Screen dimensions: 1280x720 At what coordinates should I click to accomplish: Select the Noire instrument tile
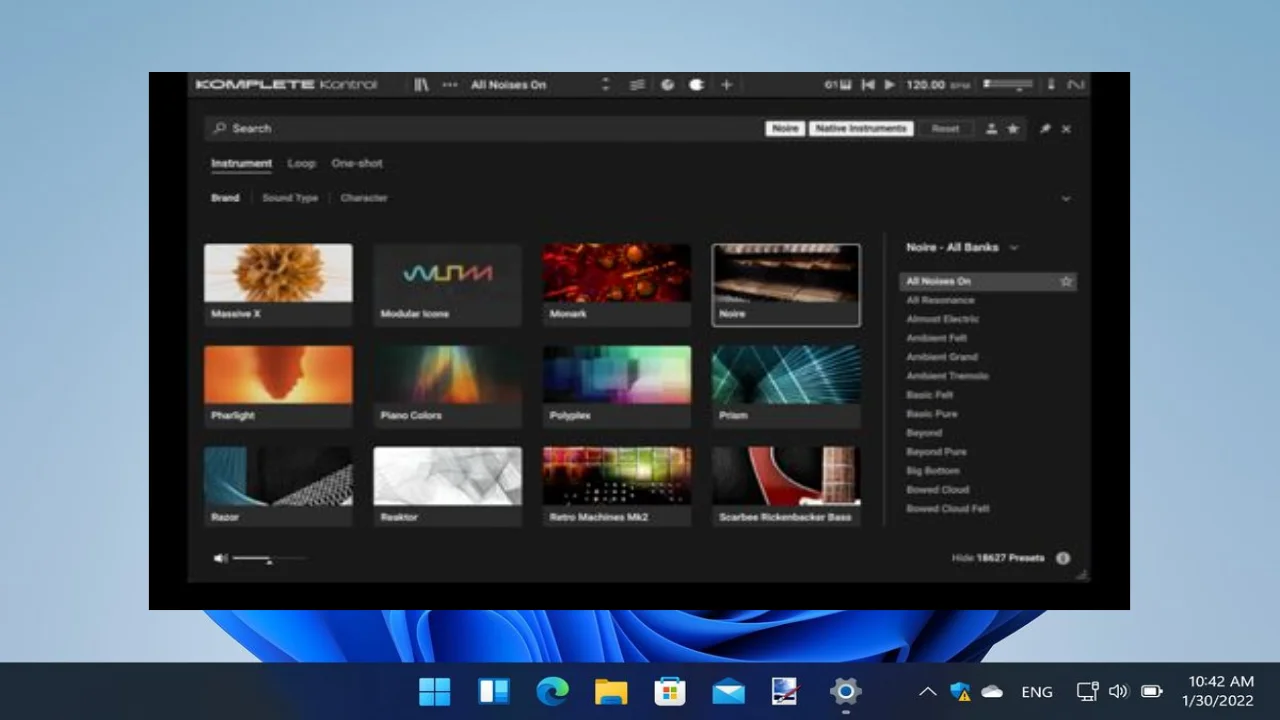785,284
